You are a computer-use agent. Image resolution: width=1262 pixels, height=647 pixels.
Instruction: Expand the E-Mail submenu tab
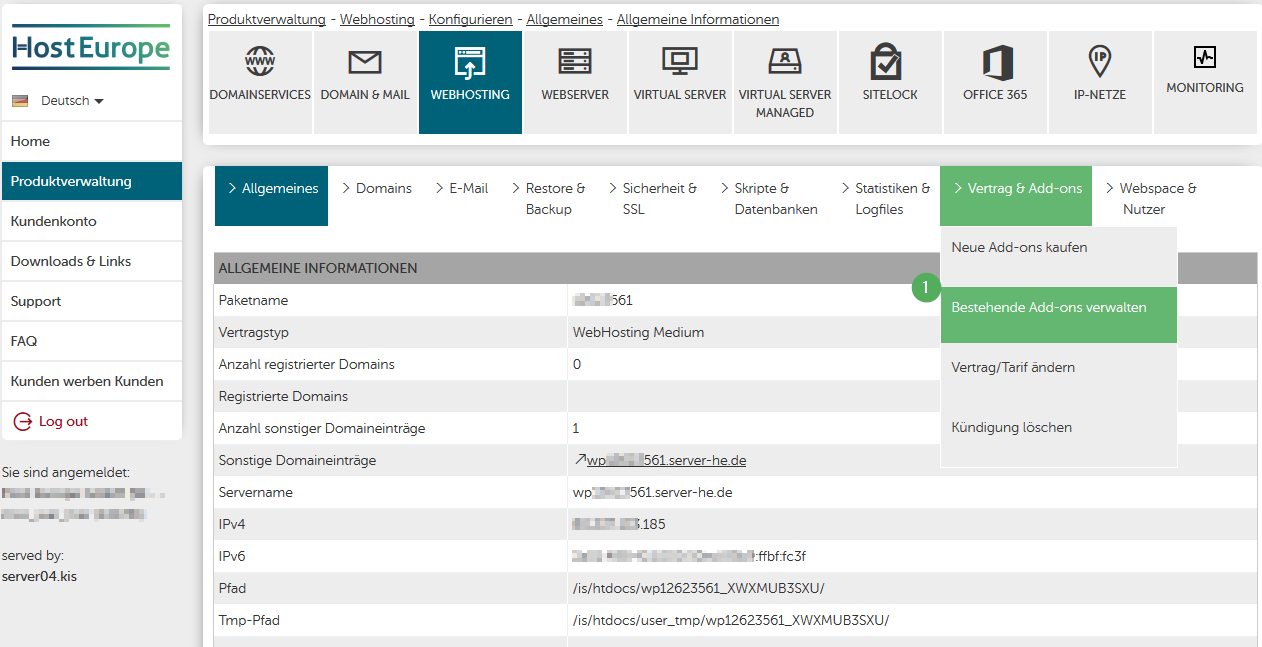pyautogui.click(x=462, y=188)
